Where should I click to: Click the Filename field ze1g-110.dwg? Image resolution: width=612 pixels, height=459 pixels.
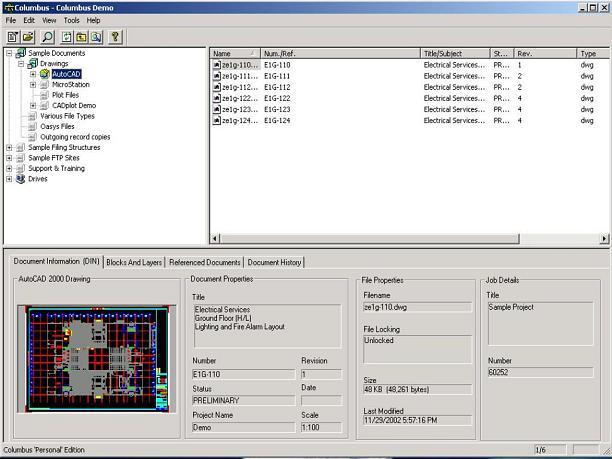tap(417, 308)
